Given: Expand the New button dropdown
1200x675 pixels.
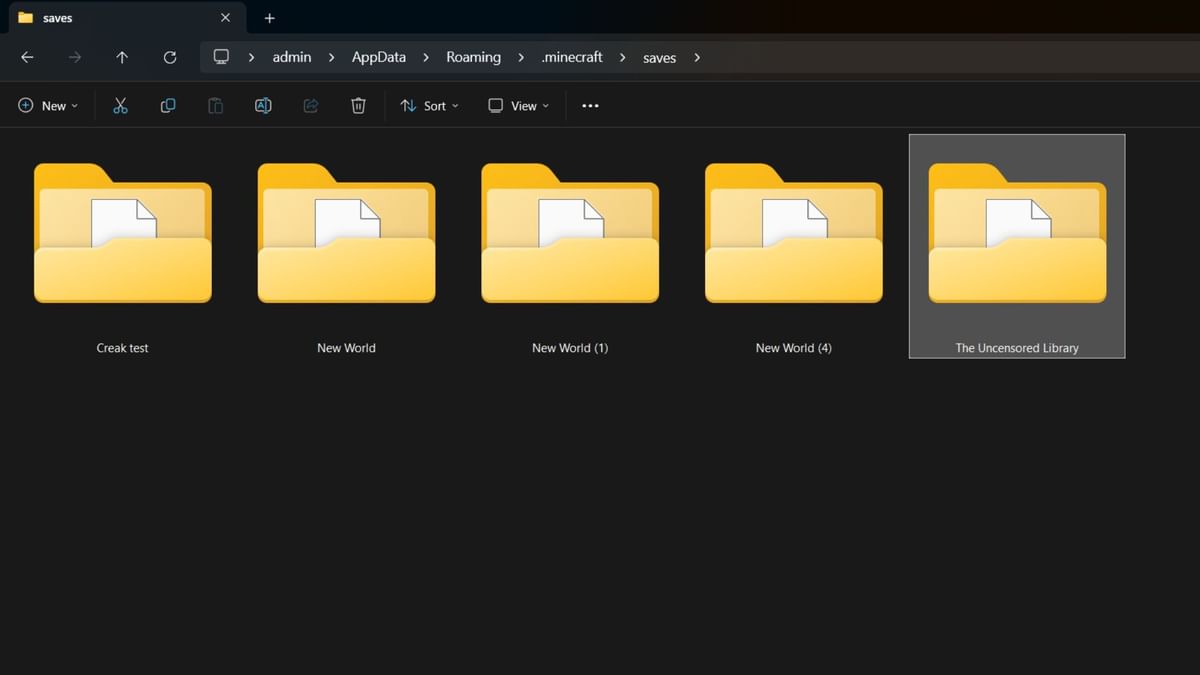Looking at the screenshot, I should pyautogui.click(x=74, y=105).
